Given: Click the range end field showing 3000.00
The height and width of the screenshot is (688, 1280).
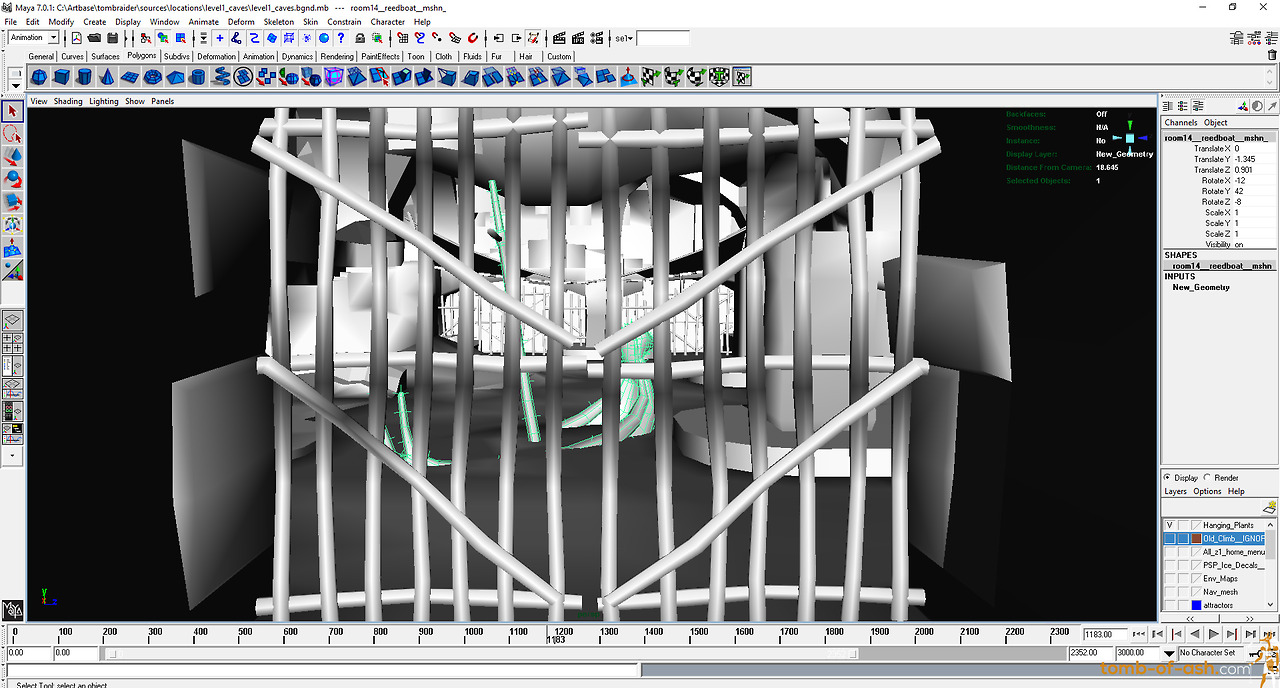Looking at the screenshot, I should coord(1138,654).
